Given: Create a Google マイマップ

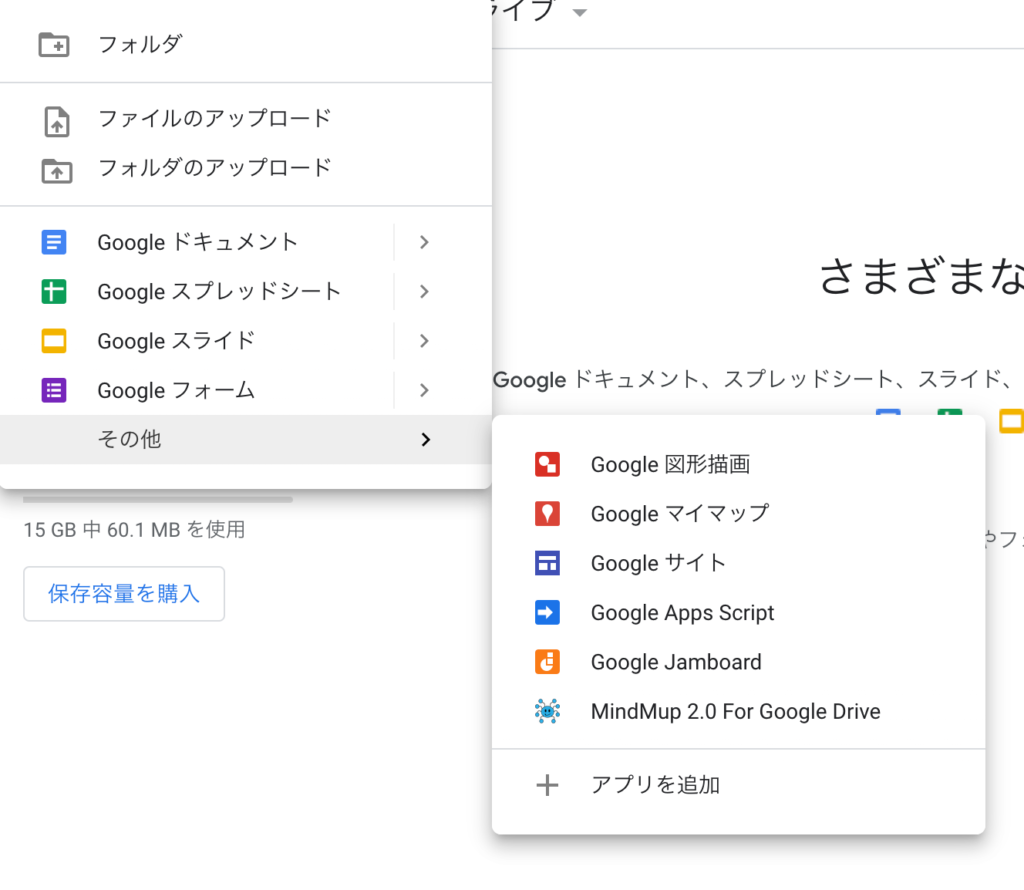Looking at the screenshot, I should click(739, 514).
